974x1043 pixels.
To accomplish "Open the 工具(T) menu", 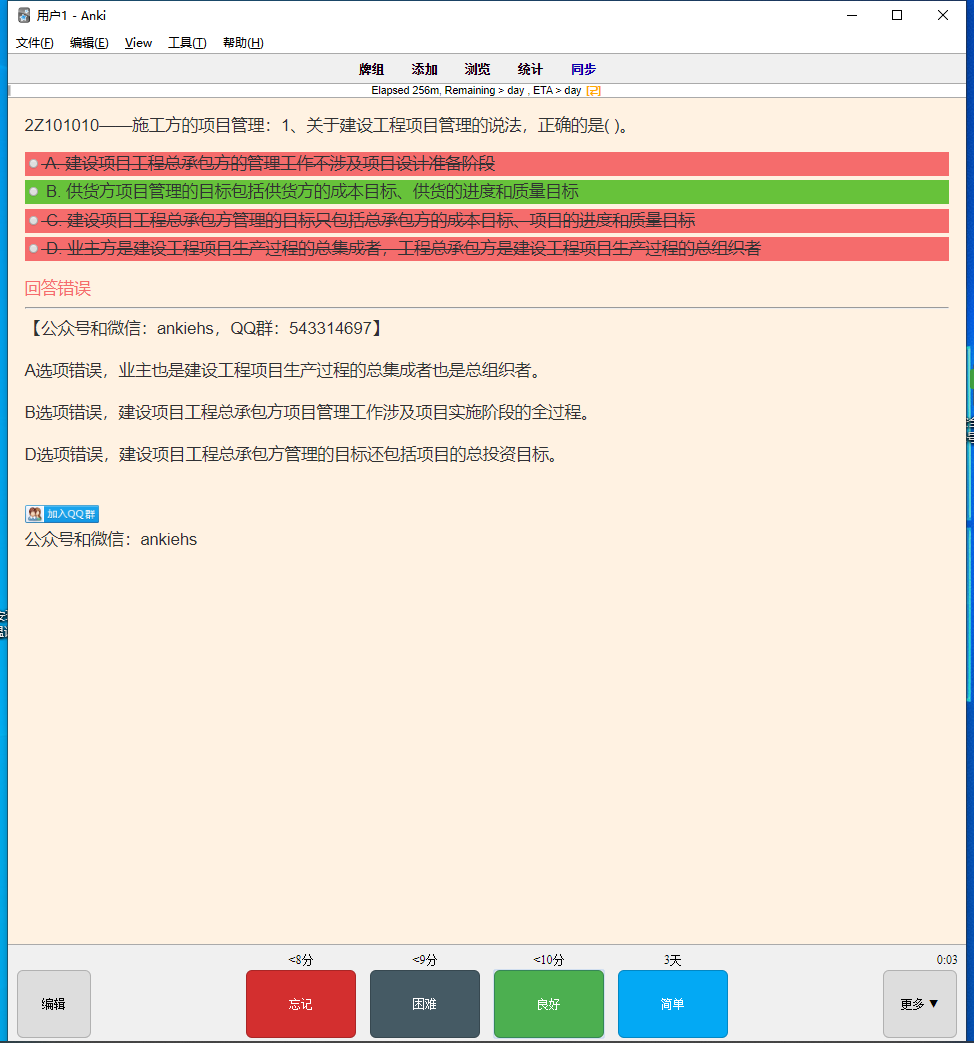I will point(187,43).
